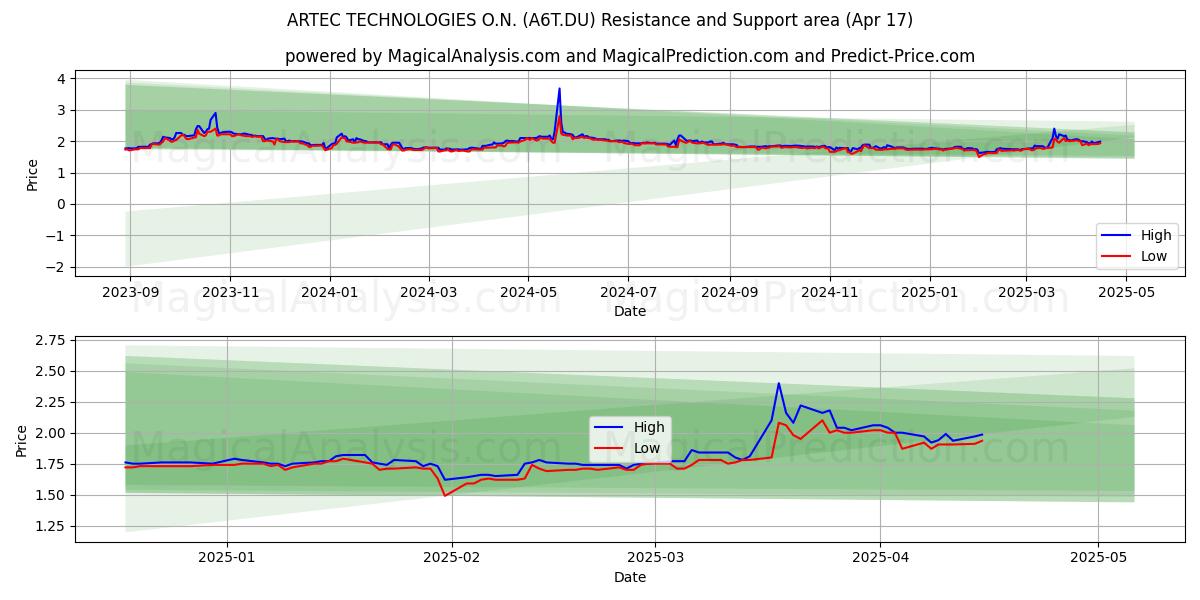Select the 2024-11 date tick label

pos(829,291)
